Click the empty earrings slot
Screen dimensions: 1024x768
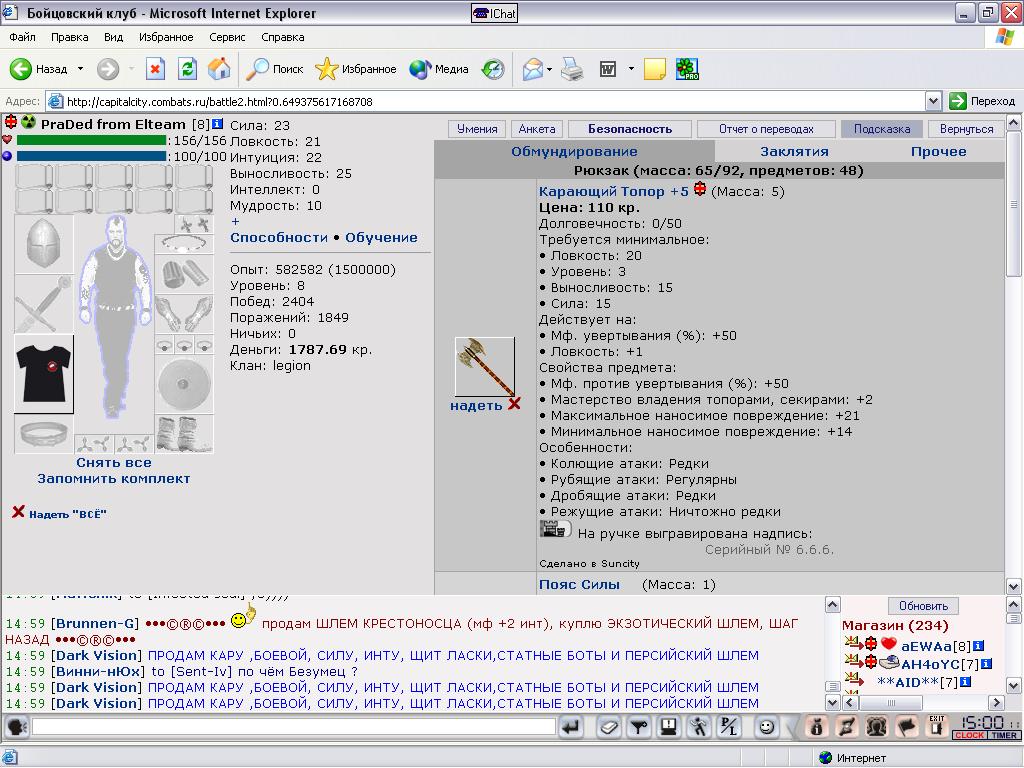(x=194, y=224)
